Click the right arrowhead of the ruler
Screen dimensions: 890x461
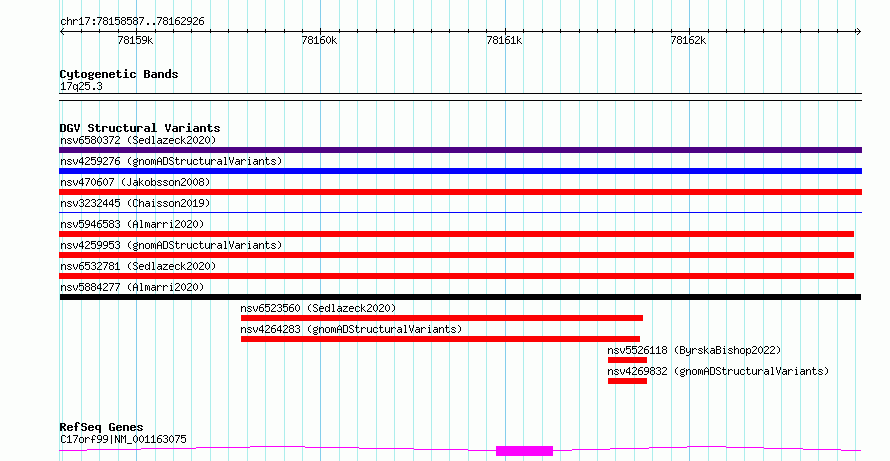click(858, 32)
